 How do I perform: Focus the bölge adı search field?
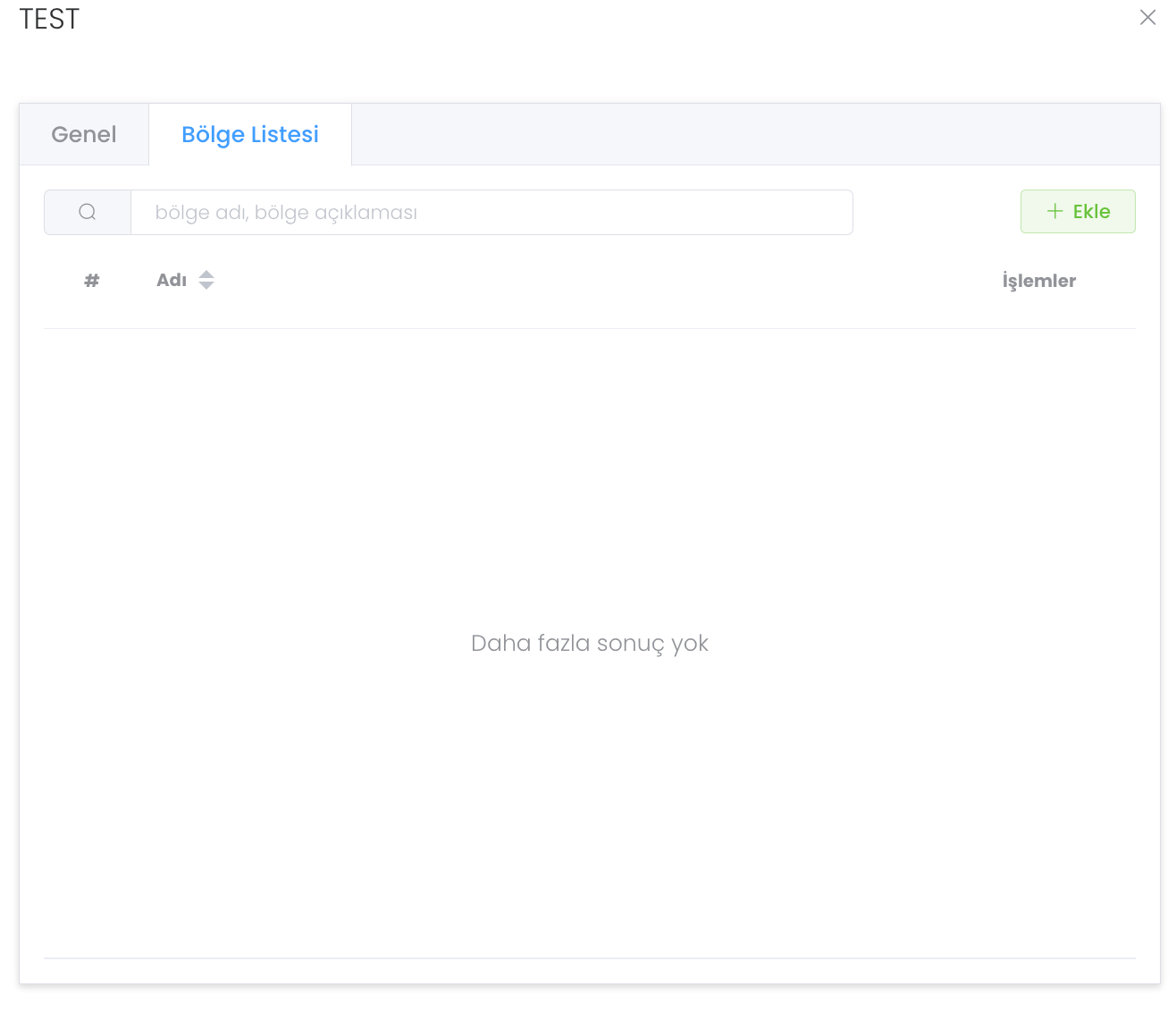click(x=491, y=212)
